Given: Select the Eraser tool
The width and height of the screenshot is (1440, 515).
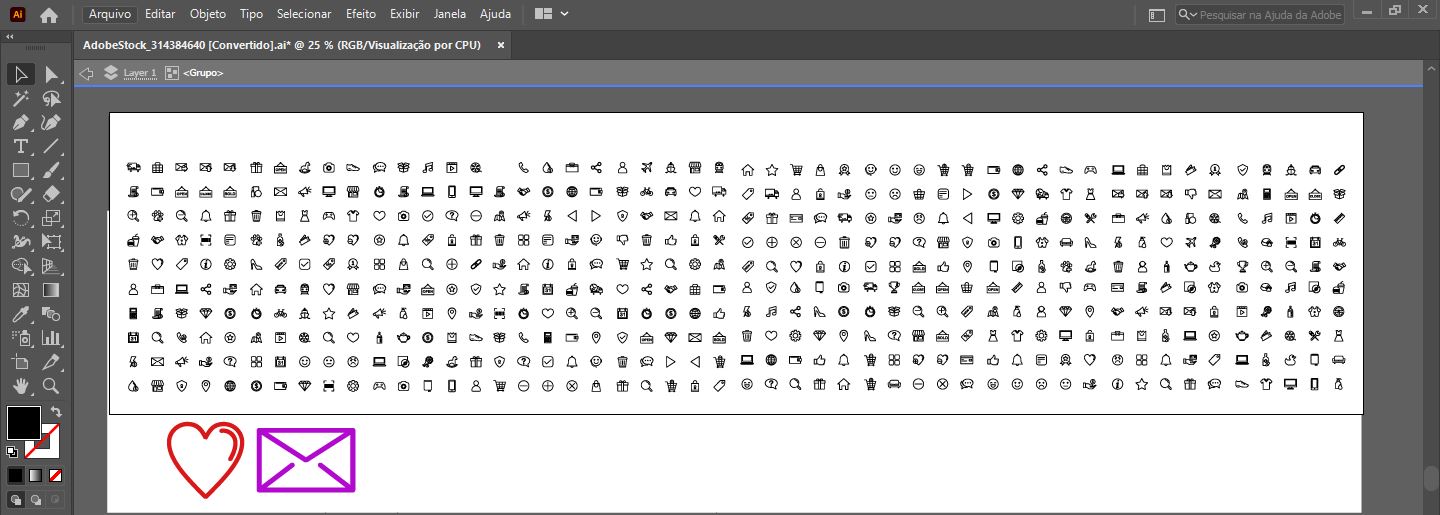Looking at the screenshot, I should (52, 195).
